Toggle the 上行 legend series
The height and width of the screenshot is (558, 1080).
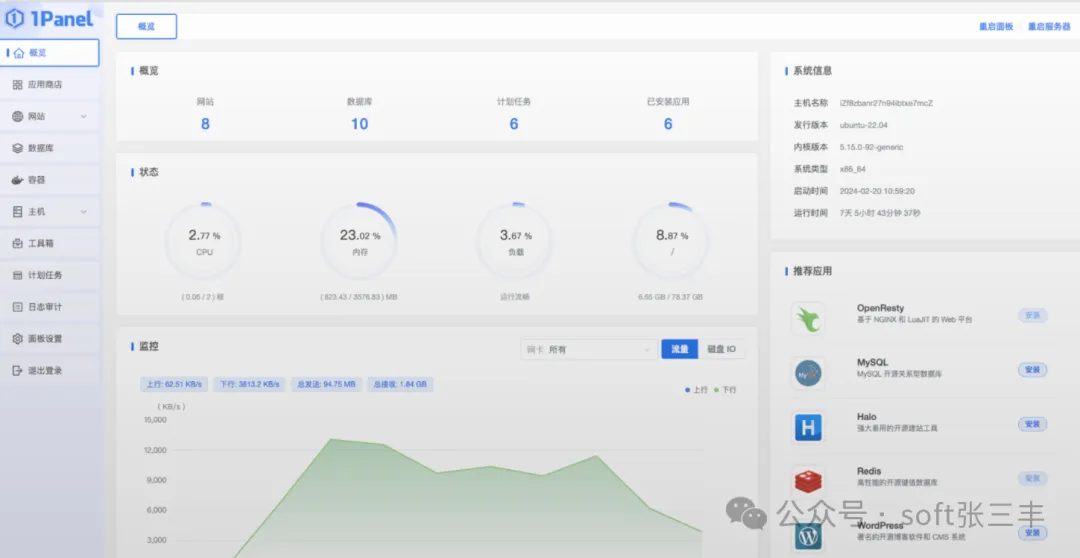coord(696,390)
